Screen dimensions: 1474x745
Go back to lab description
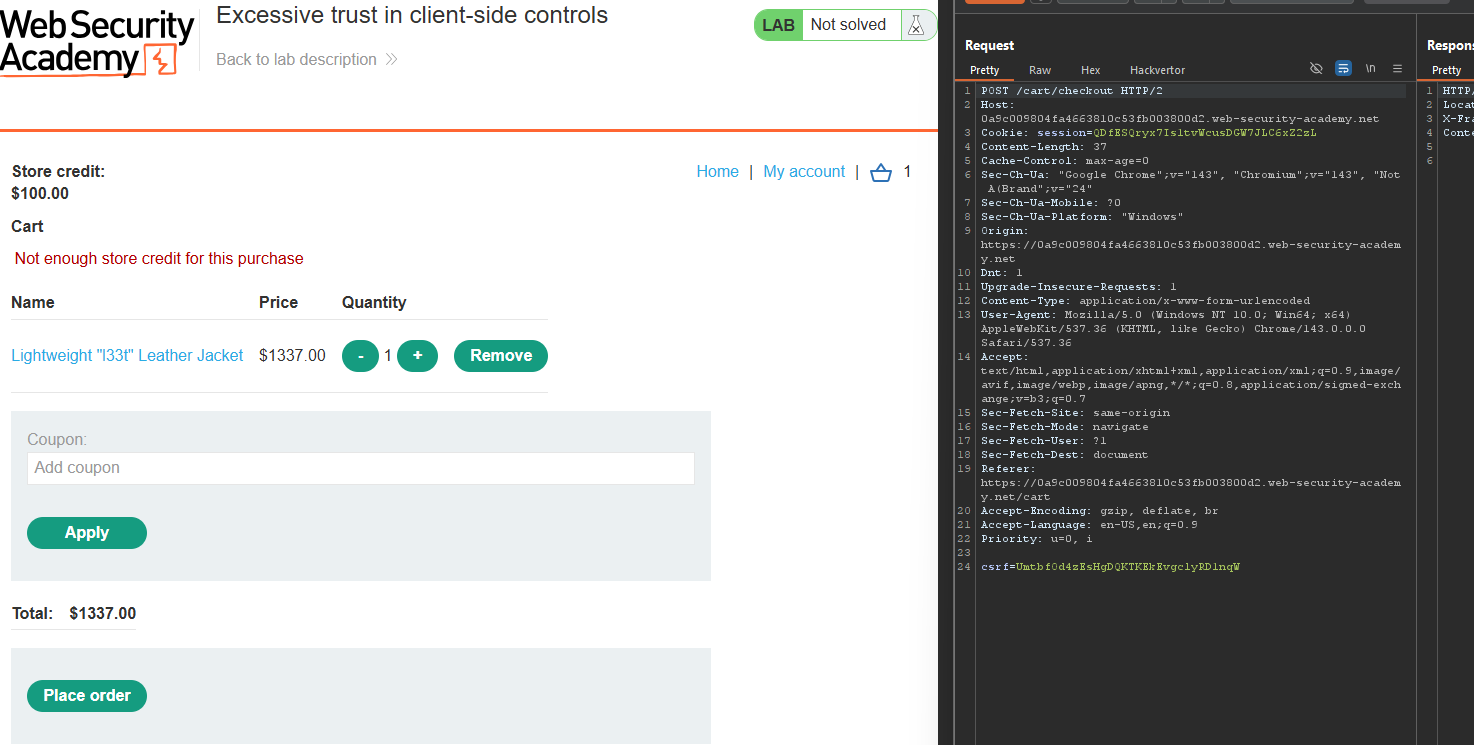tap(296, 60)
